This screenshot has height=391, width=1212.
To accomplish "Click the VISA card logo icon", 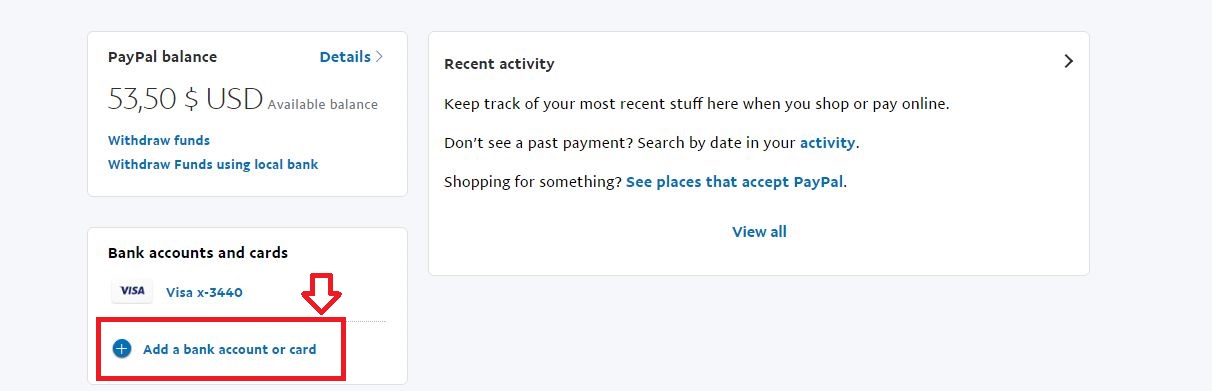I will (x=131, y=291).
